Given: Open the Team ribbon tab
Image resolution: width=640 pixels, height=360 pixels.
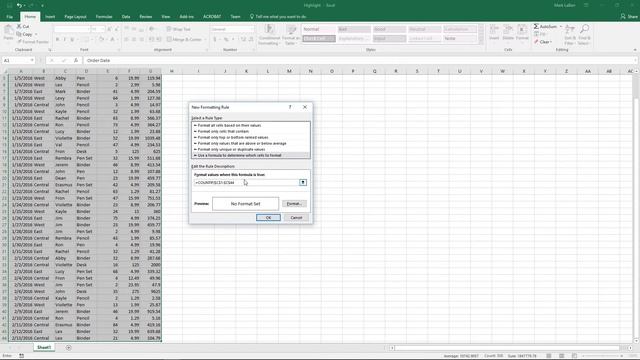Looking at the screenshot, I should pos(235,17).
